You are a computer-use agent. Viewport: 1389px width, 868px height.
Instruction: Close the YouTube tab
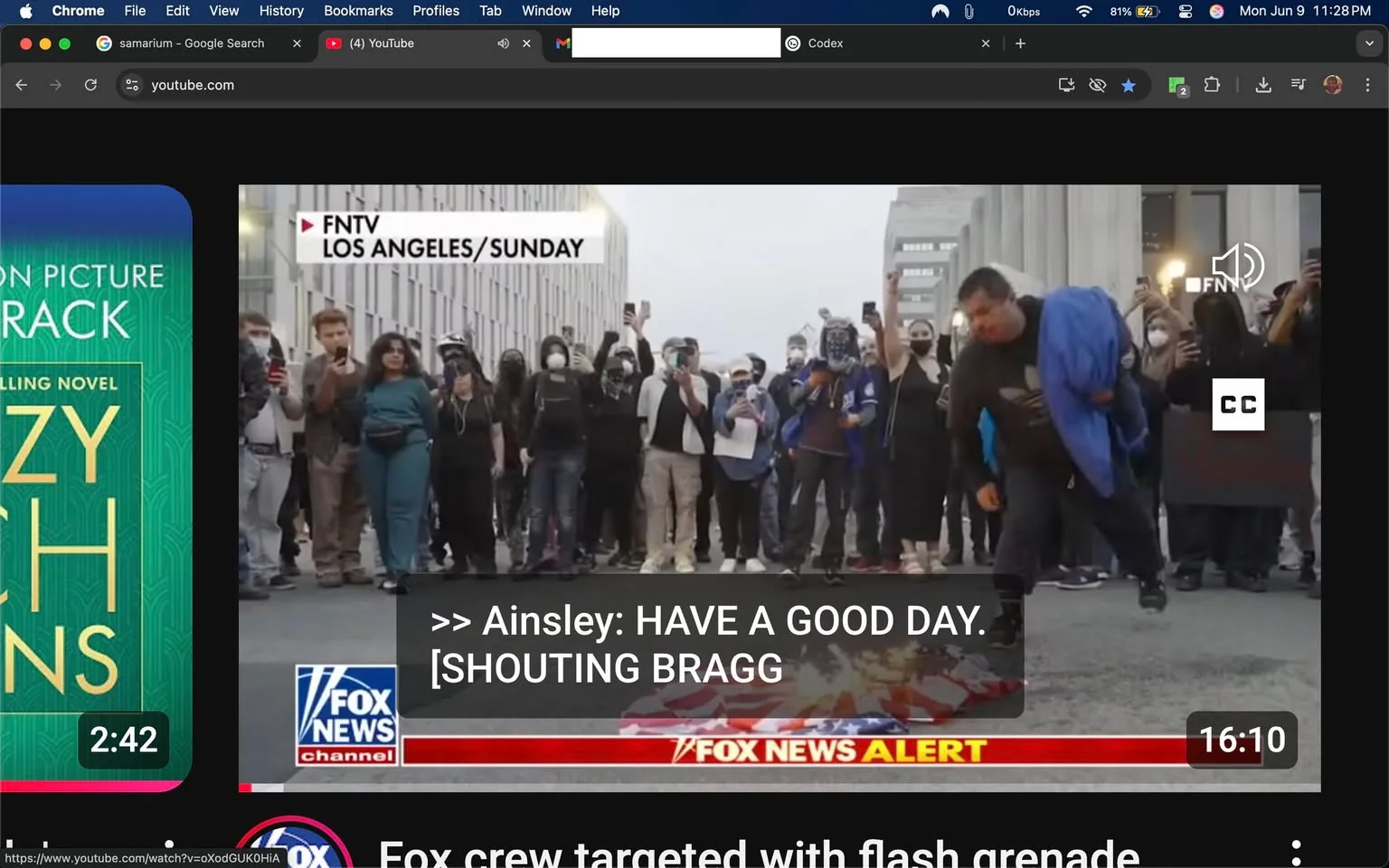(526, 43)
